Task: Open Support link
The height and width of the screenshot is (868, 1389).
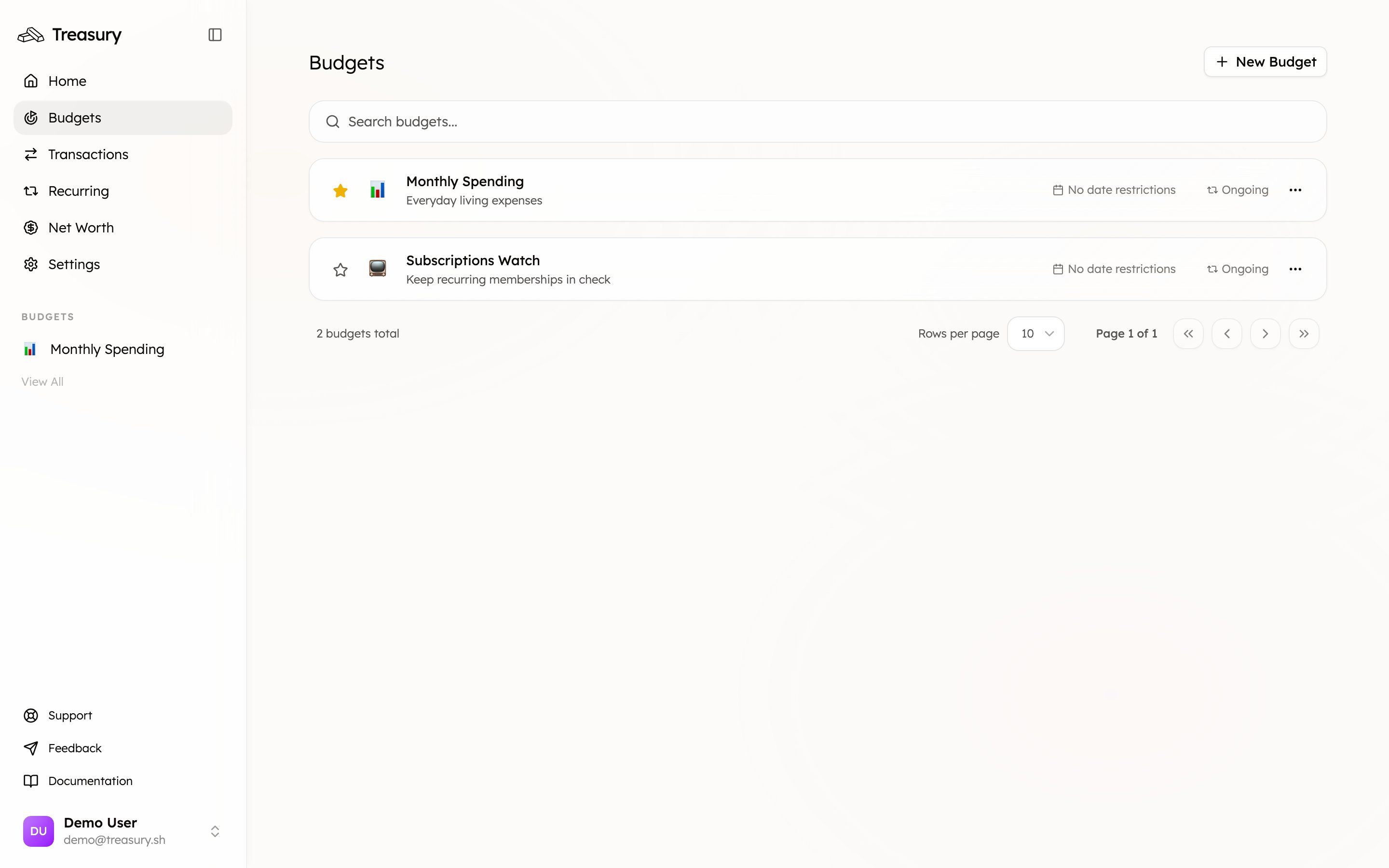Action: (x=70, y=715)
